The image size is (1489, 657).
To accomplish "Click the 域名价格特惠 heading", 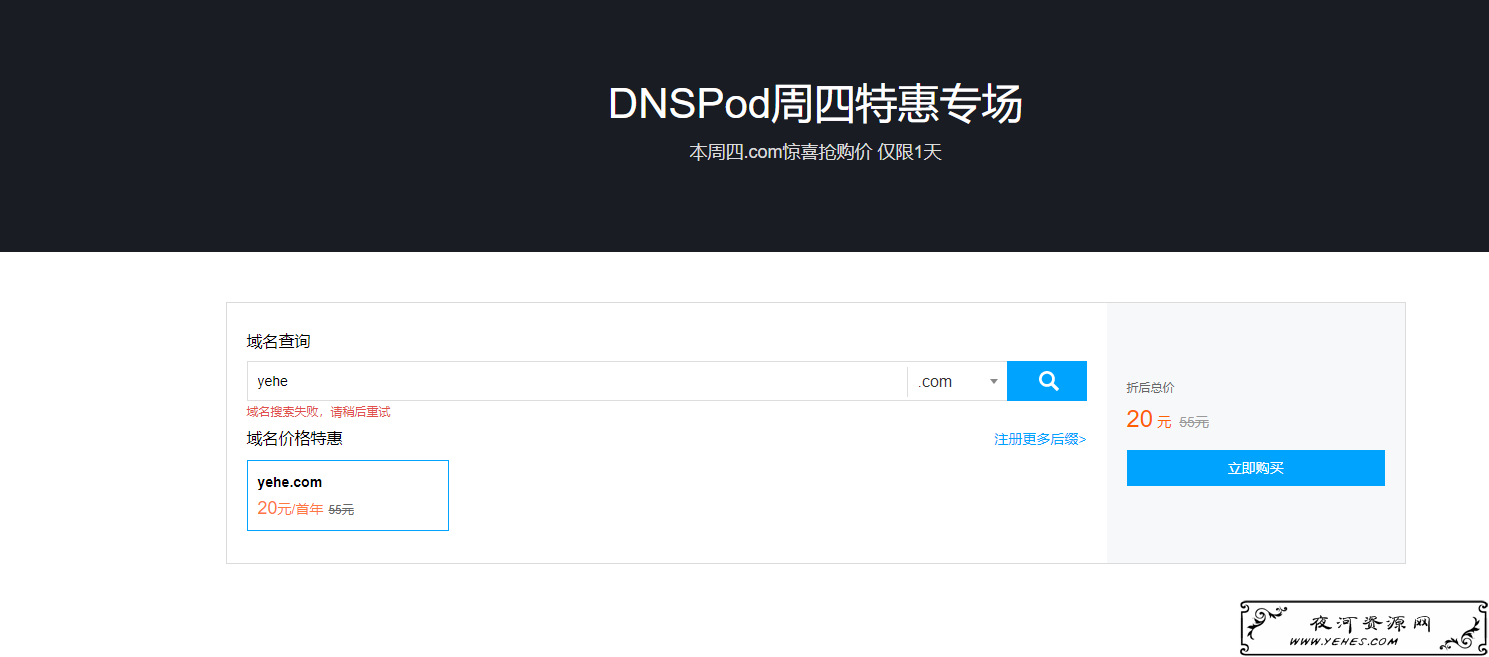I will [x=295, y=438].
